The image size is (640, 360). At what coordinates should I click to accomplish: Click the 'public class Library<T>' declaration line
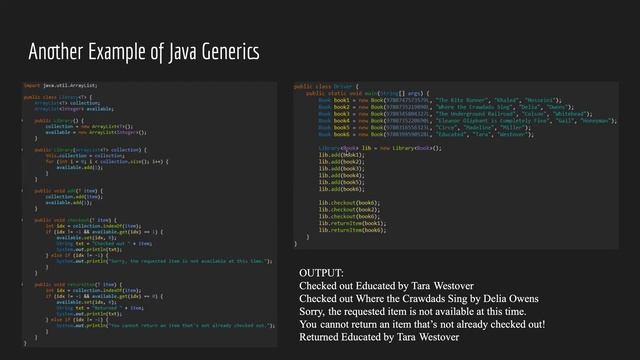(x=58, y=97)
